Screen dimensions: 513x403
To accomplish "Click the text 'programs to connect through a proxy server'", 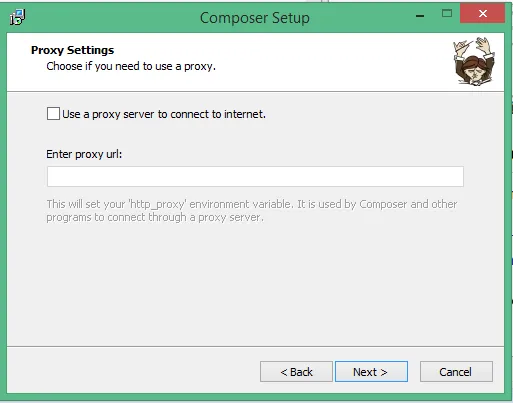I will point(155,217).
